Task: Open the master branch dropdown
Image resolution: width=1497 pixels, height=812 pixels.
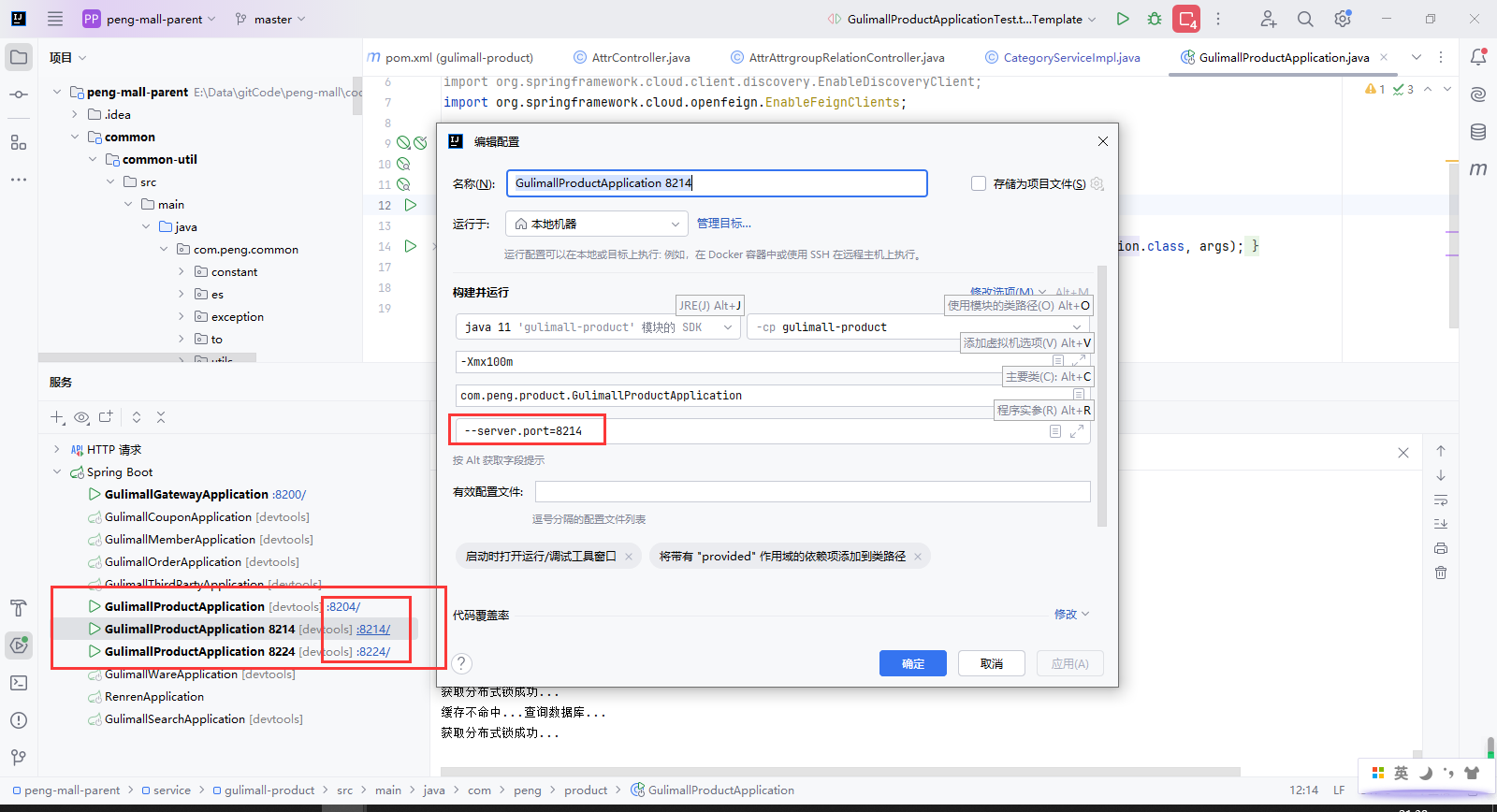Action: (x=270, y=19)
